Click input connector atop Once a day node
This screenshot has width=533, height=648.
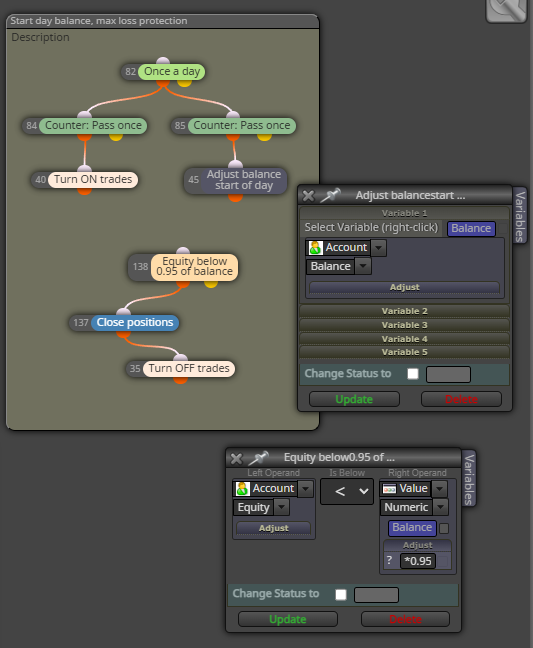point(163,61)
